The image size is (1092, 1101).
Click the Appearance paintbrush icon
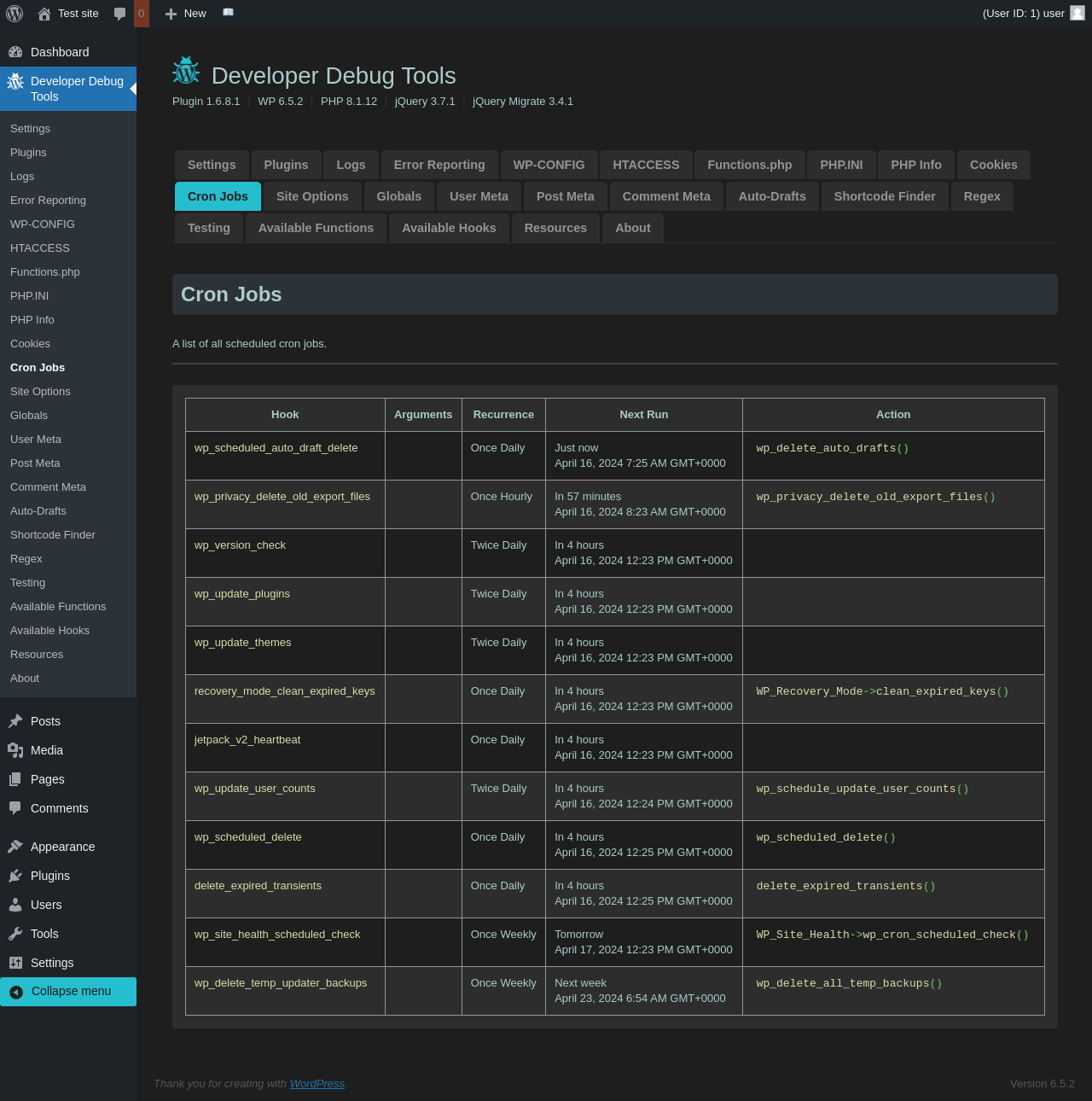[15, 847]
